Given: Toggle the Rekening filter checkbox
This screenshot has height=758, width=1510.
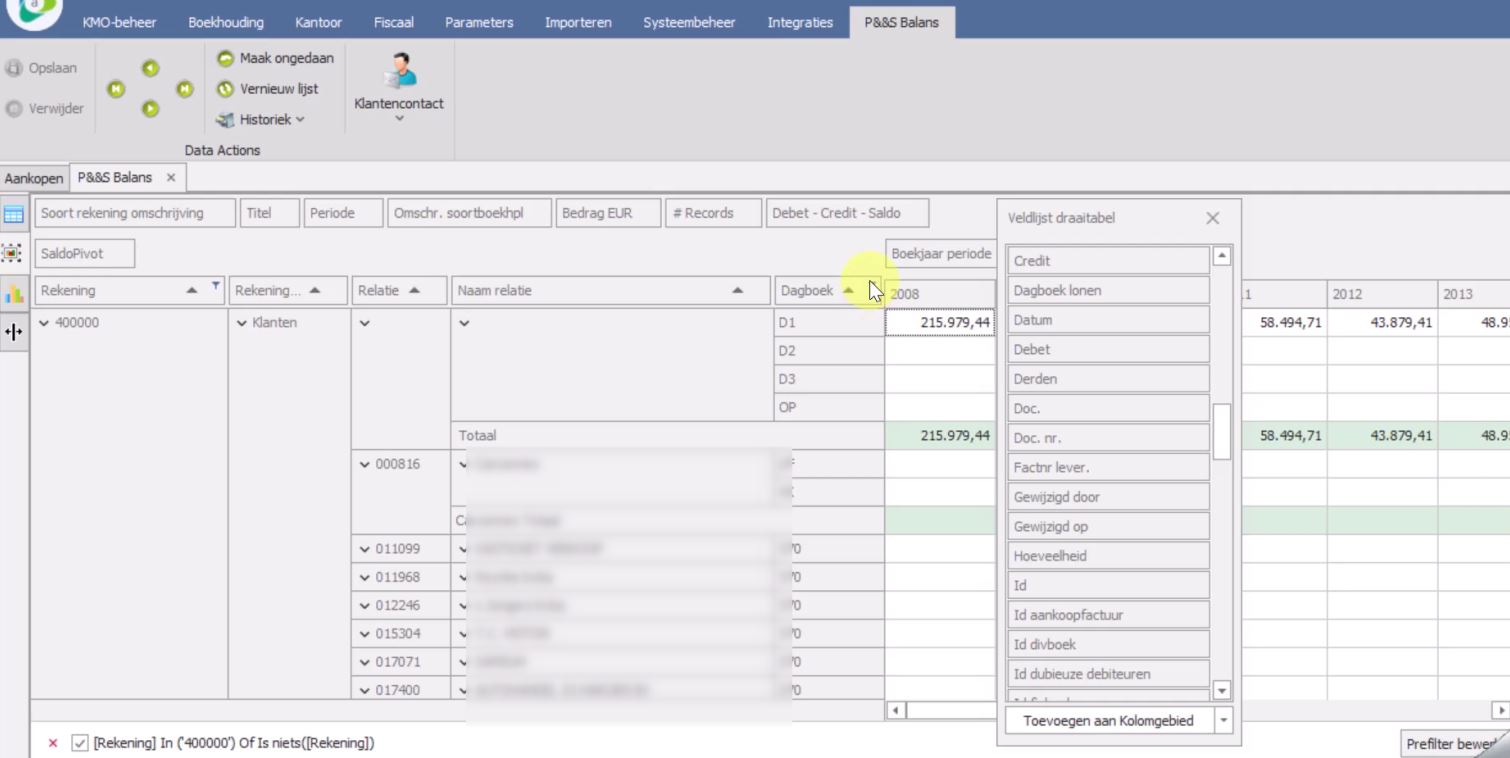Looking at the screenshot, I should pyautogui.click(x=80, y=743).
